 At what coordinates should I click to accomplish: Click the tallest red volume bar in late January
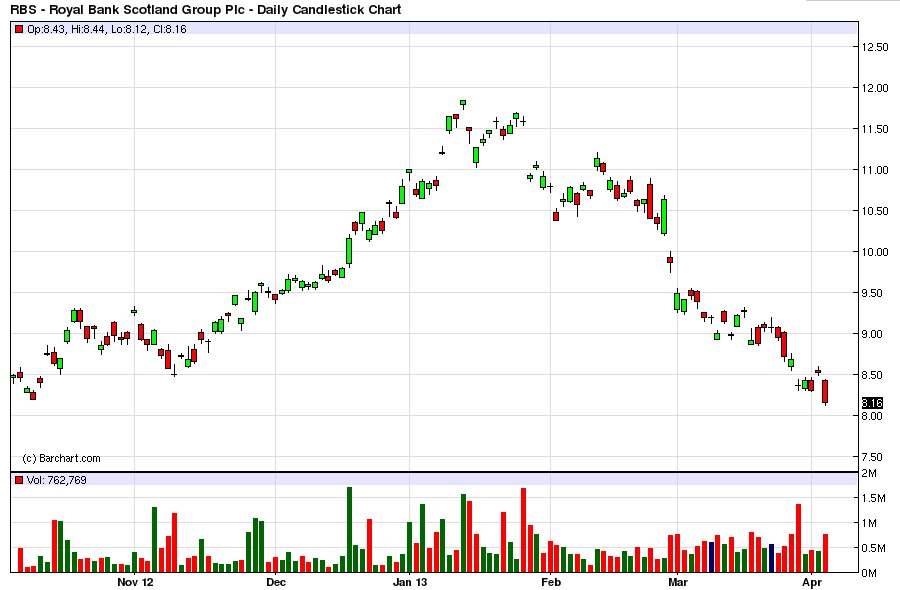(523, 530)
